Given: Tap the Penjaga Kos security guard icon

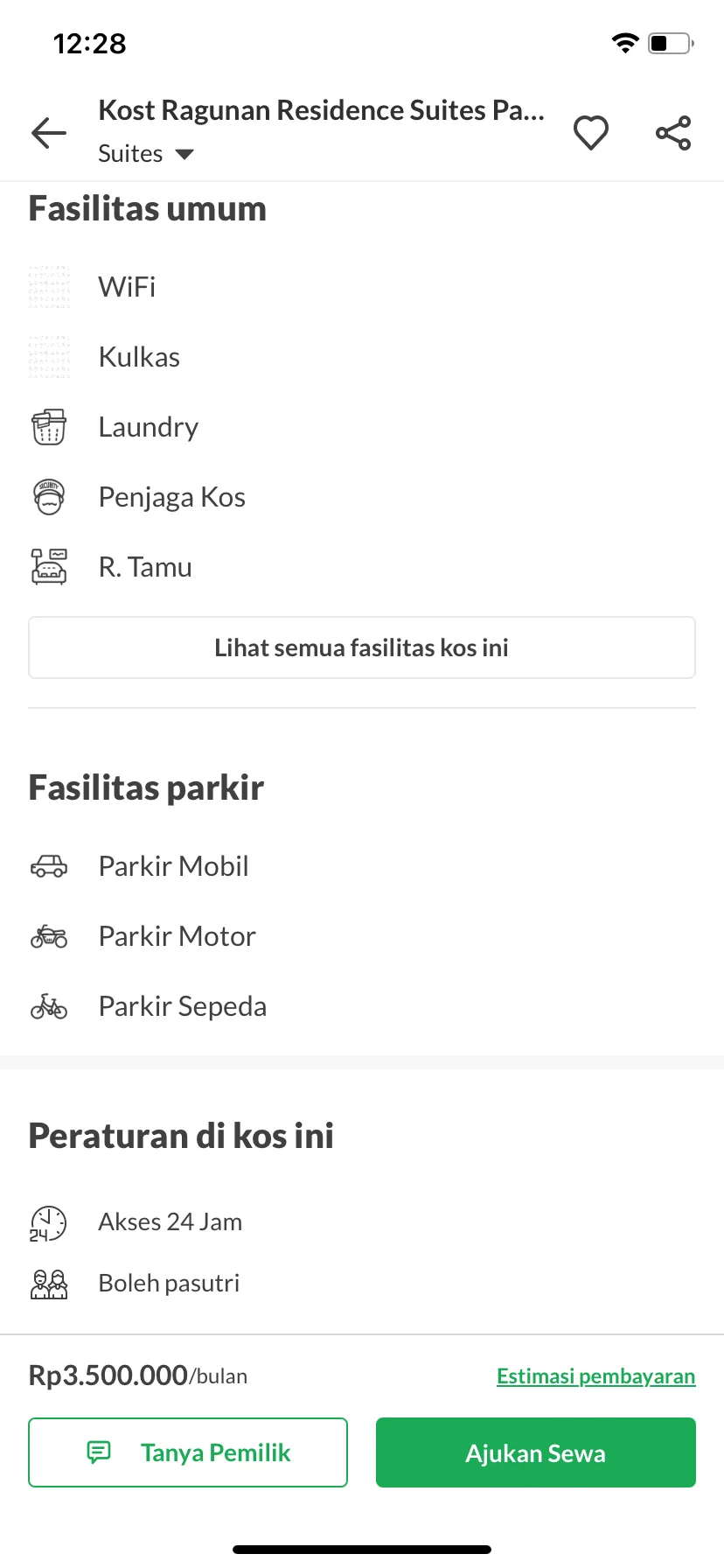Looking at the screenshot, I should tap(49, 497).
